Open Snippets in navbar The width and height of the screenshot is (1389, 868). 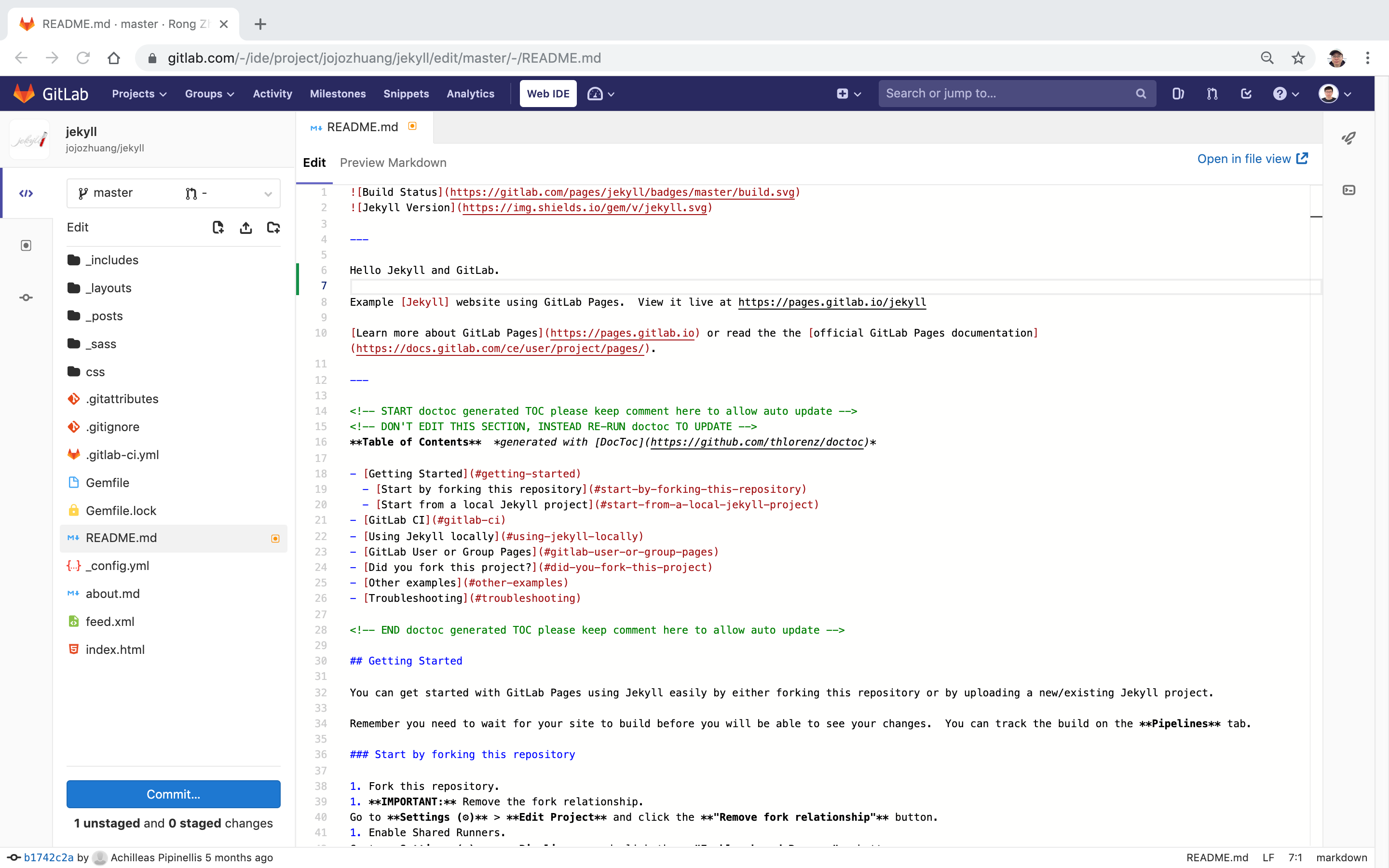pos(406,94)
